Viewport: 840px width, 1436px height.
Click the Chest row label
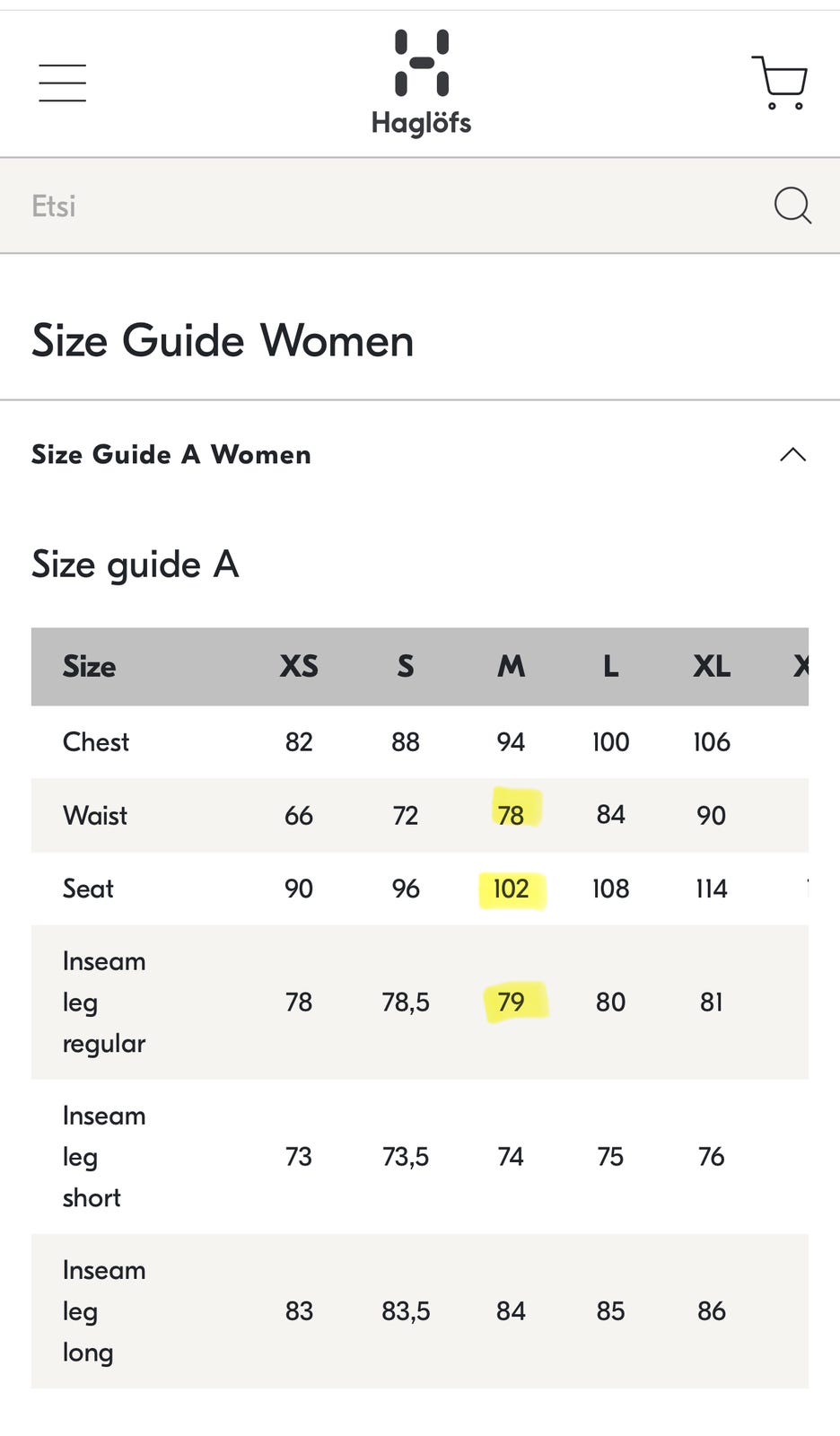point(96,742)
